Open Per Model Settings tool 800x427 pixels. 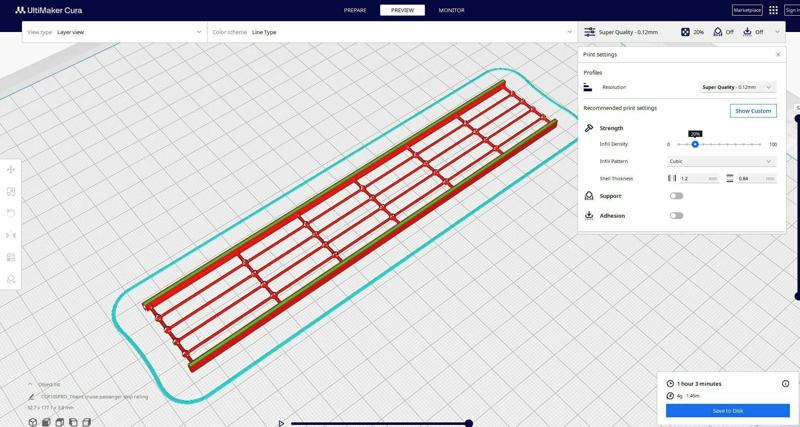tap(11, 257)
